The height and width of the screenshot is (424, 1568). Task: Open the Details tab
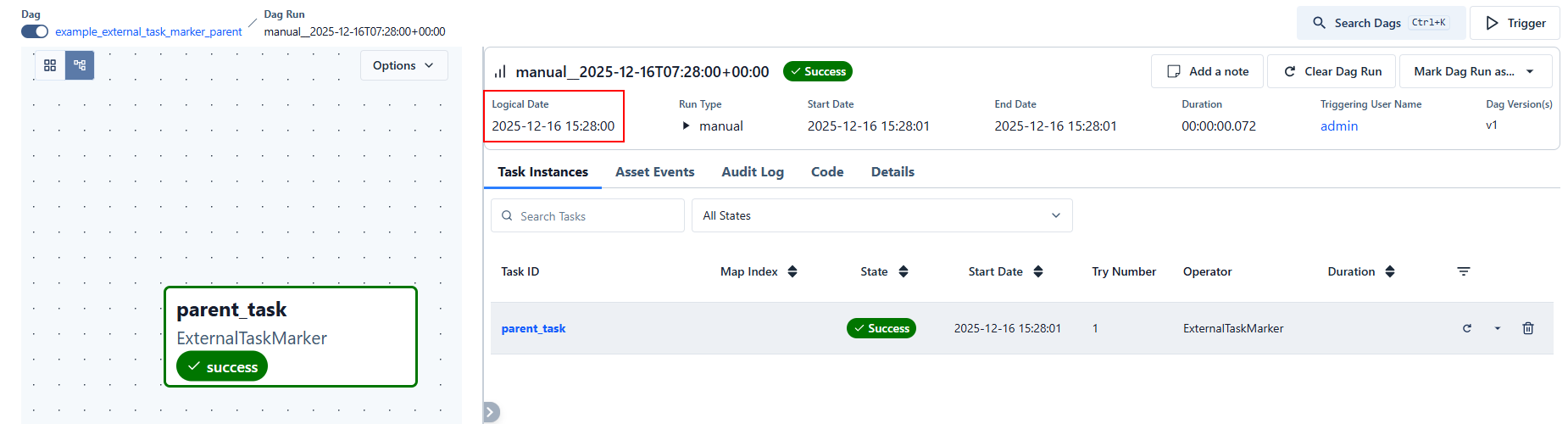(892, 172)
